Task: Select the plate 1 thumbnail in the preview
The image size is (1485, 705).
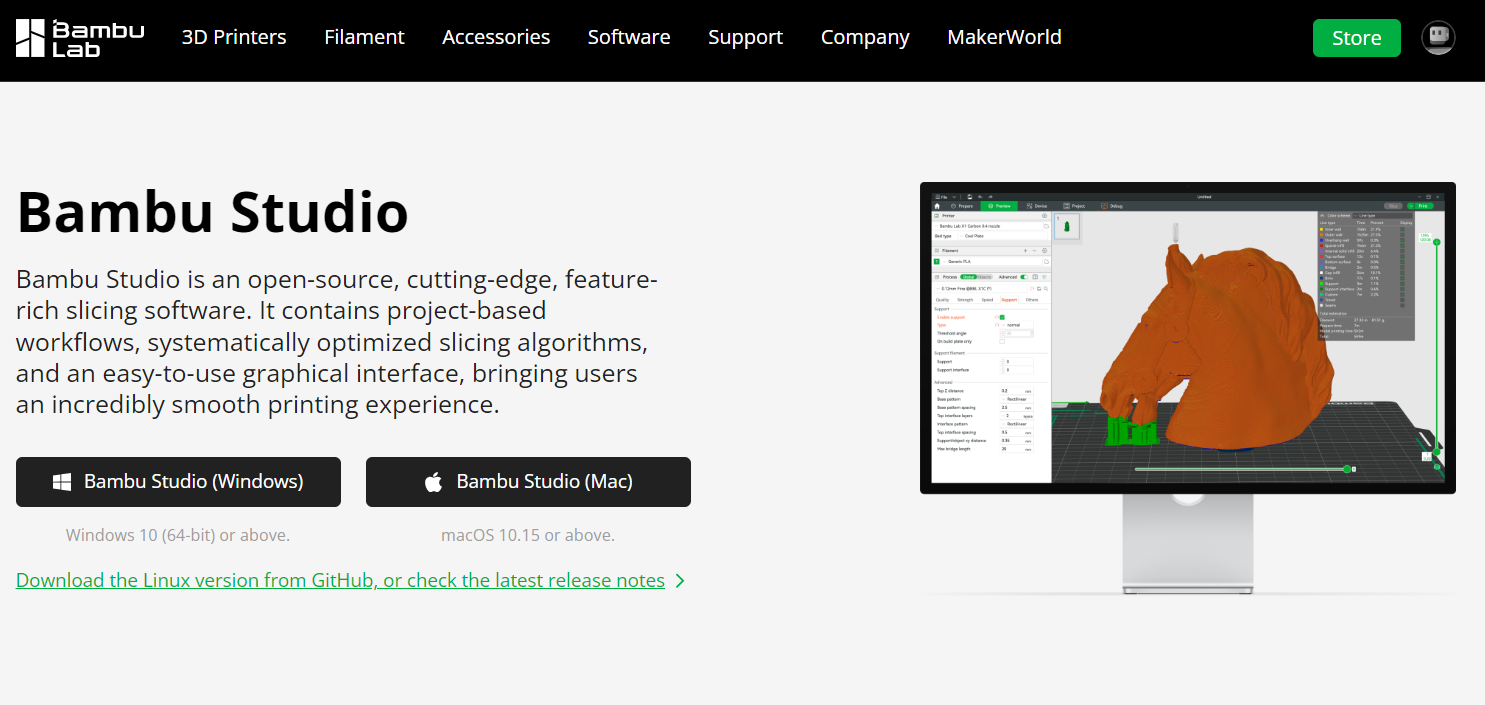Action: 1066,227
